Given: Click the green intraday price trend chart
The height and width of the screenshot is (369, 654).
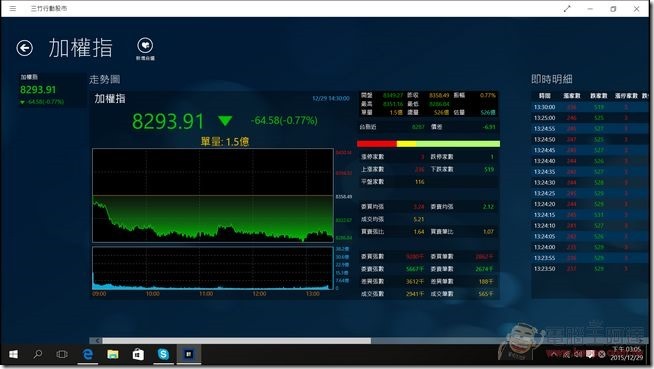Looking at the screenshot, I should click(x=213, y=195).
